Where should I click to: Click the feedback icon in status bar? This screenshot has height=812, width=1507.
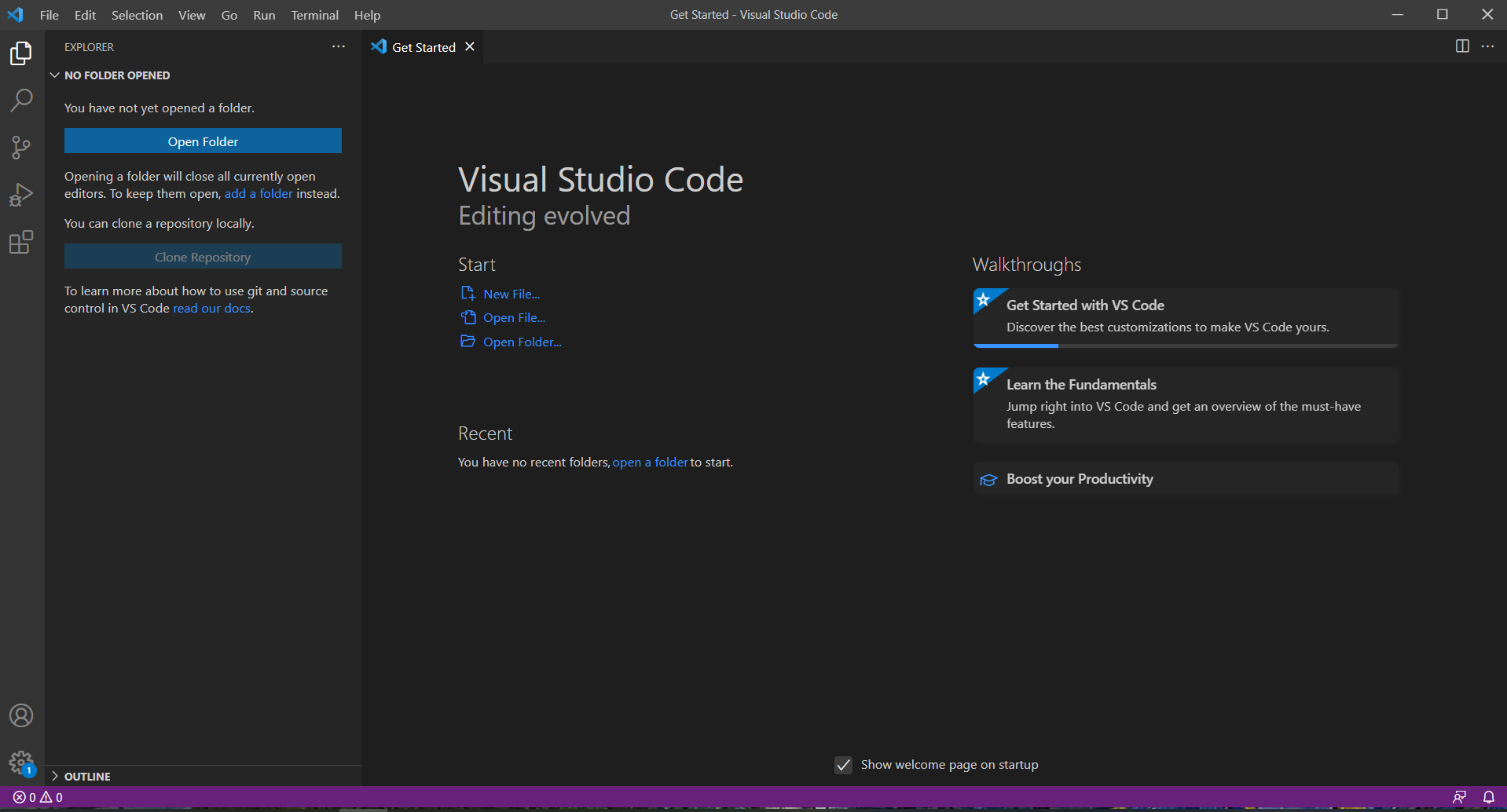pos(1460,797)
